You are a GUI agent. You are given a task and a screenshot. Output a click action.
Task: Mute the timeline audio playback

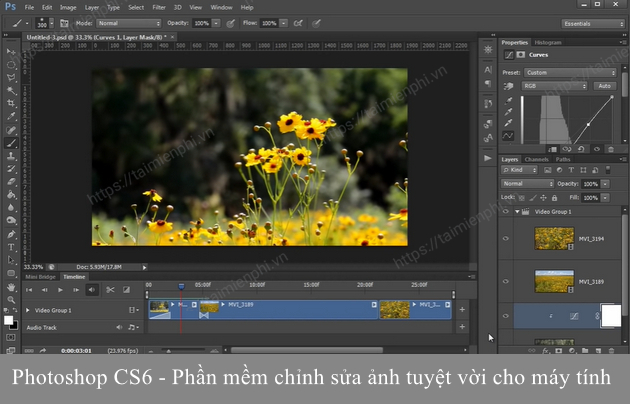[x=92, y=290]
